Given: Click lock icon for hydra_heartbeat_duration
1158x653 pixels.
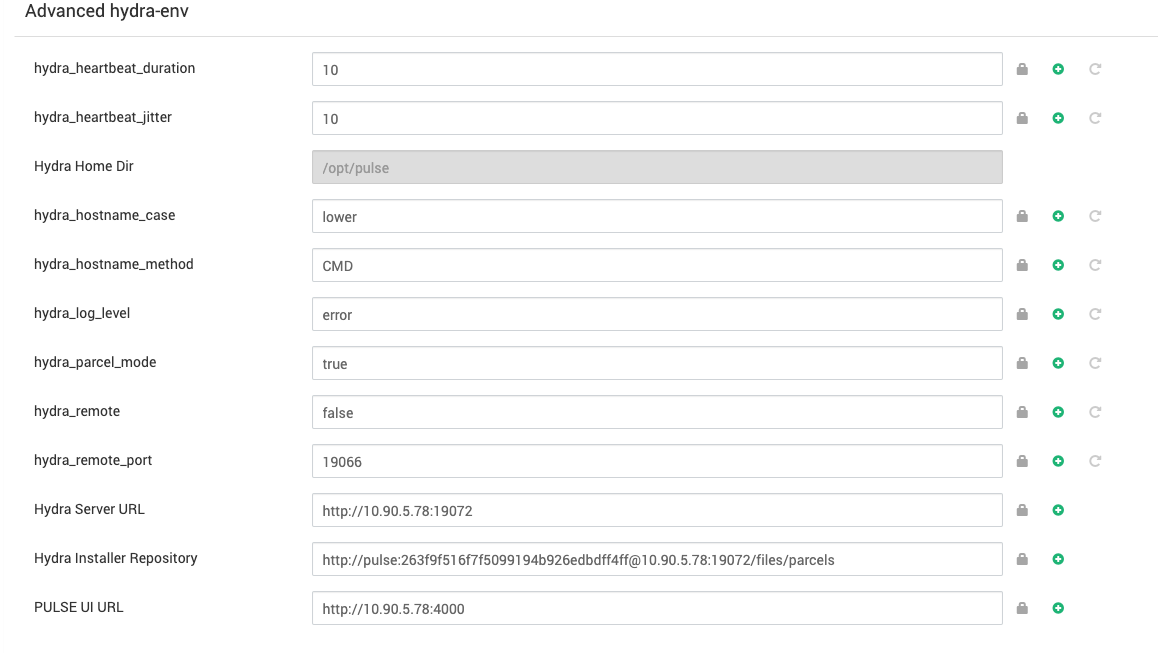Looking at the screenshot, I should point(1022,69).
